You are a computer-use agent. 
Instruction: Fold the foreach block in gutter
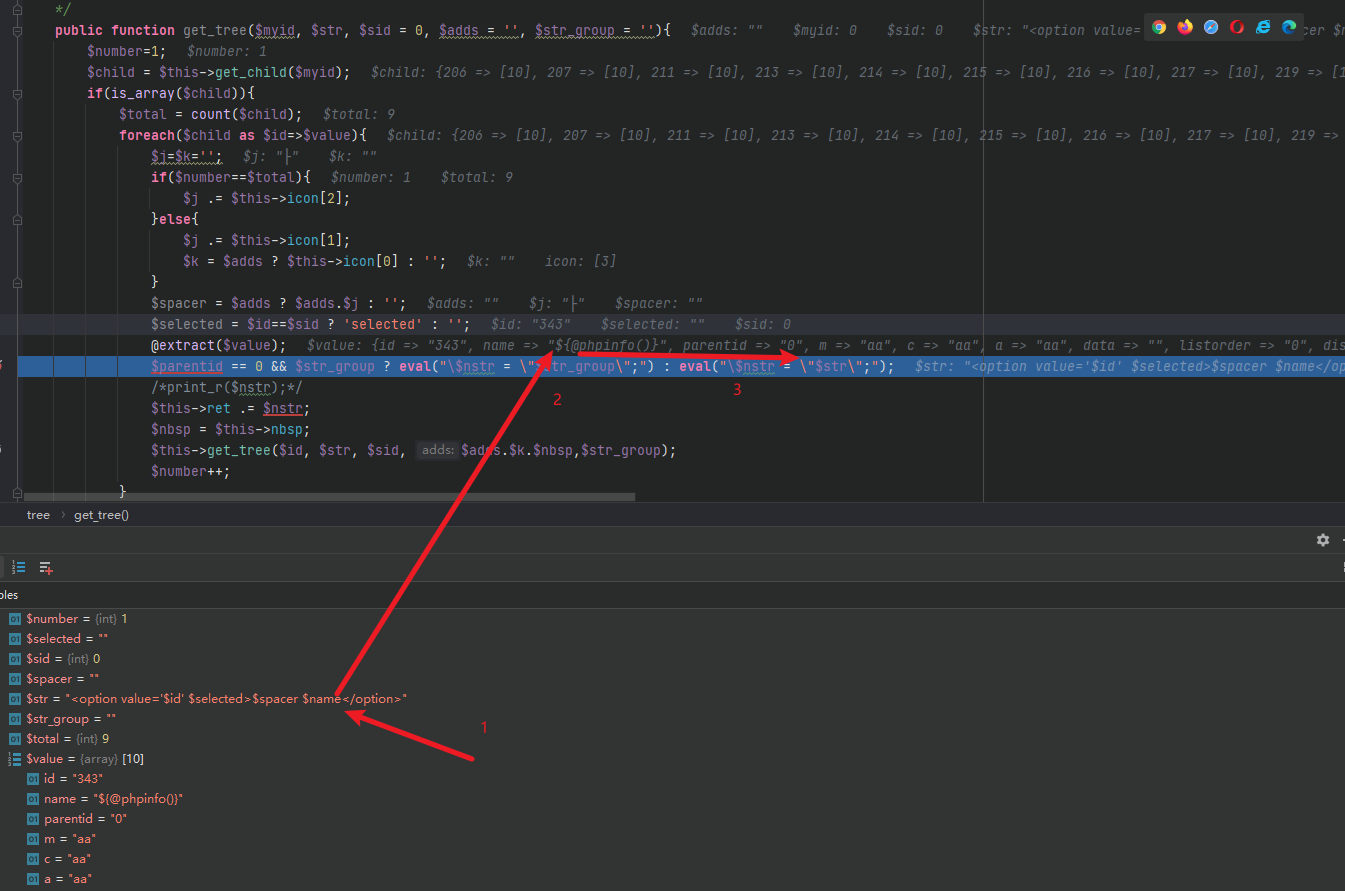tap(18, 135)
